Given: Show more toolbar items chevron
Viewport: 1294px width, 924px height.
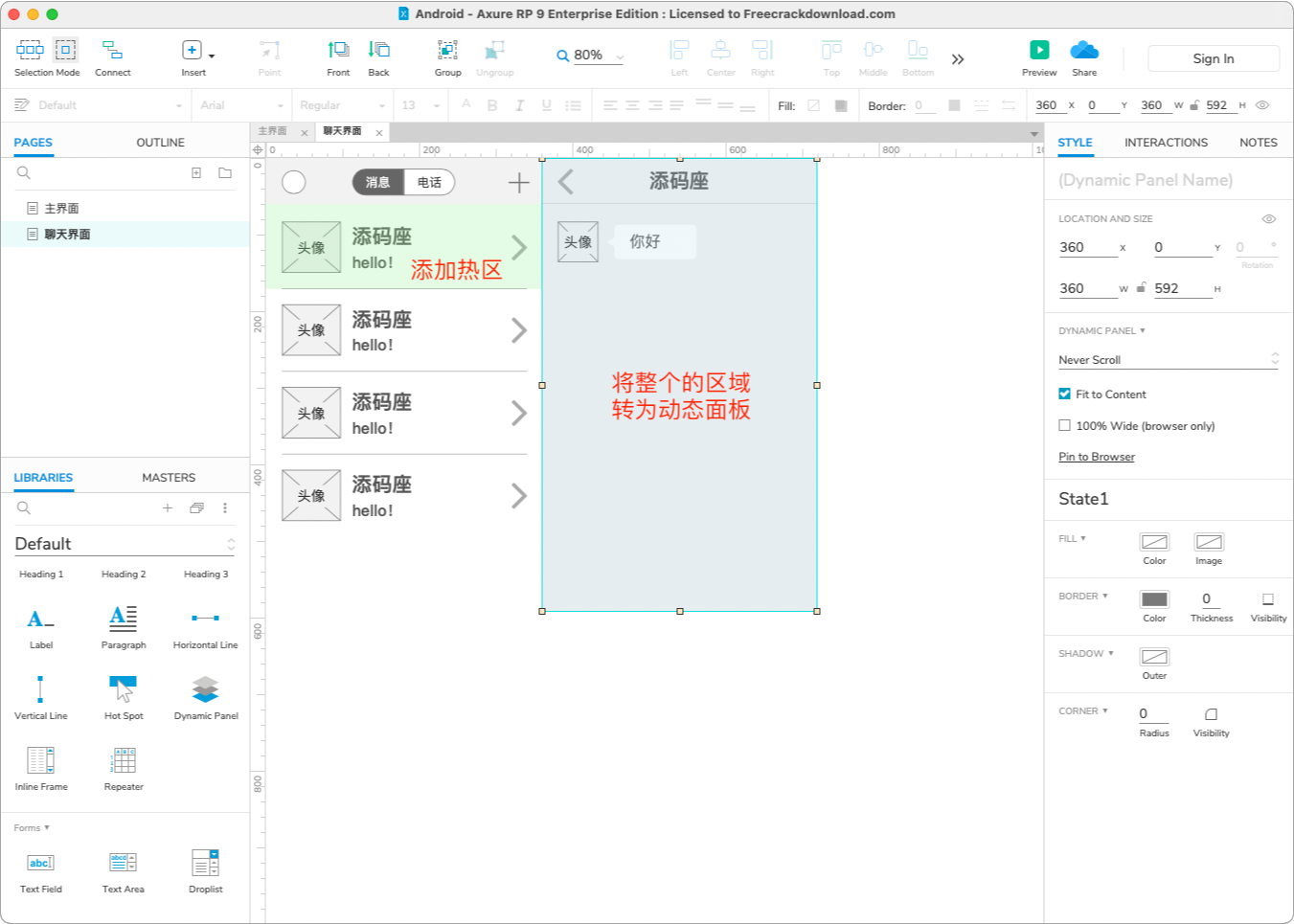Looking at the screenshot, I should click(958, 59).
